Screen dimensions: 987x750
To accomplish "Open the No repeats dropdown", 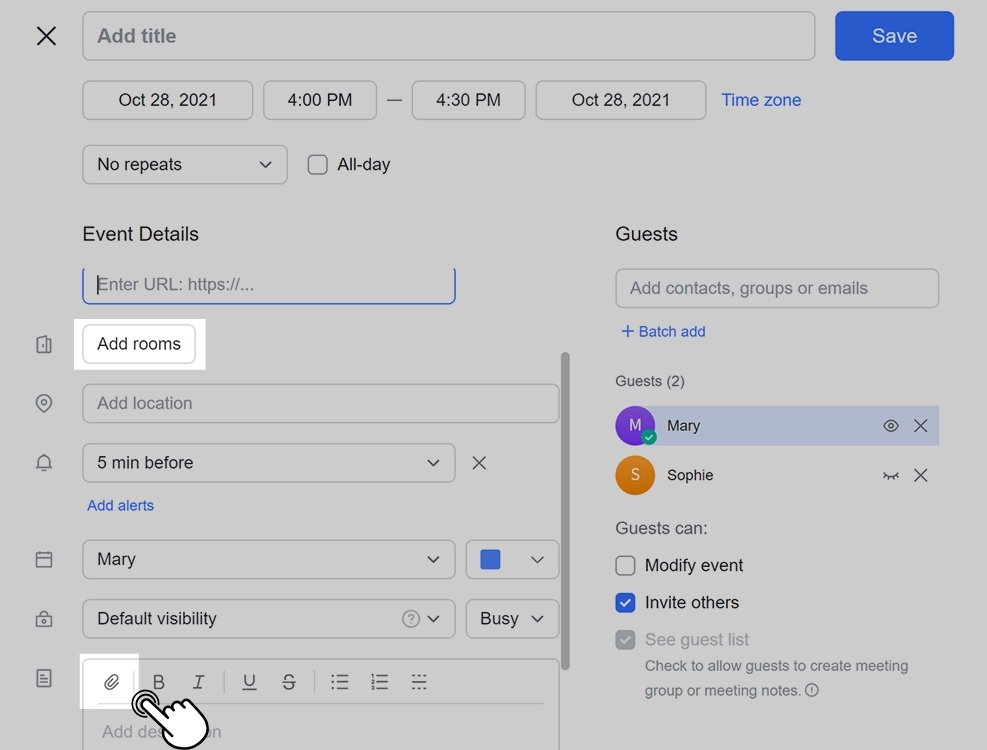I will click(185, 165).
